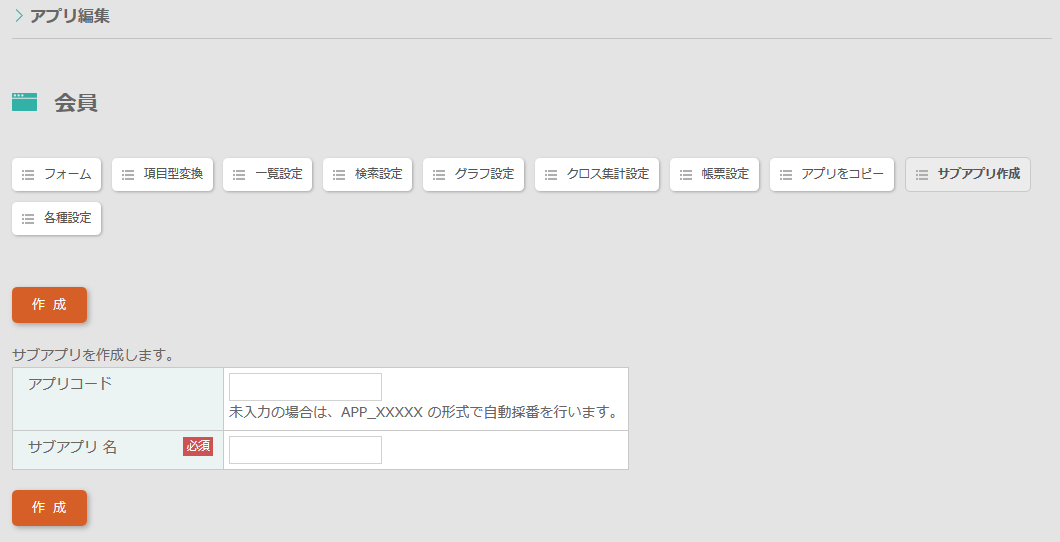Open the 検索設定 tab
This screenshot has height=542, width=1060.
pos(367,174)
